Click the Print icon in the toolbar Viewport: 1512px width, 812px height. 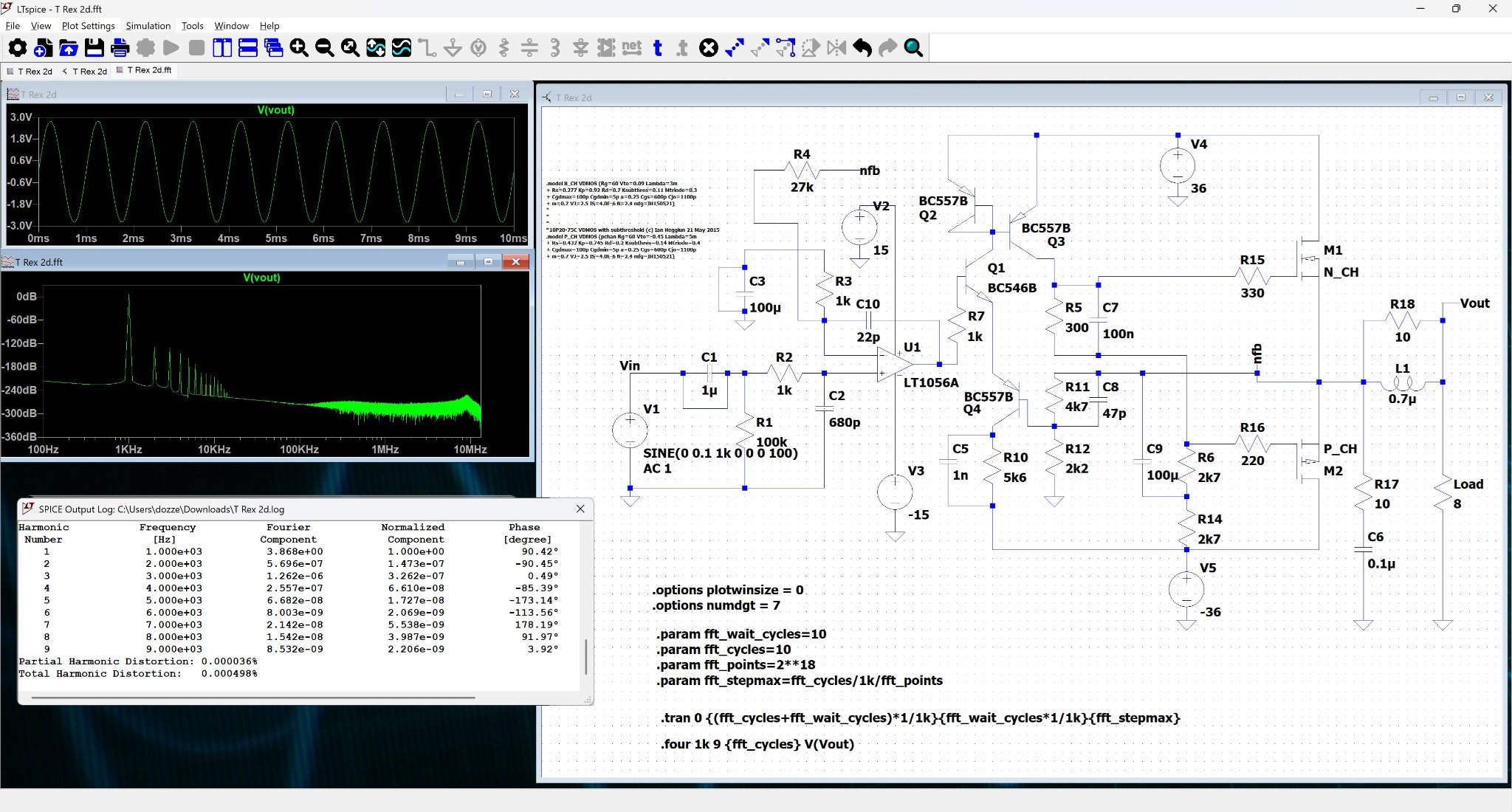(120, 48)
